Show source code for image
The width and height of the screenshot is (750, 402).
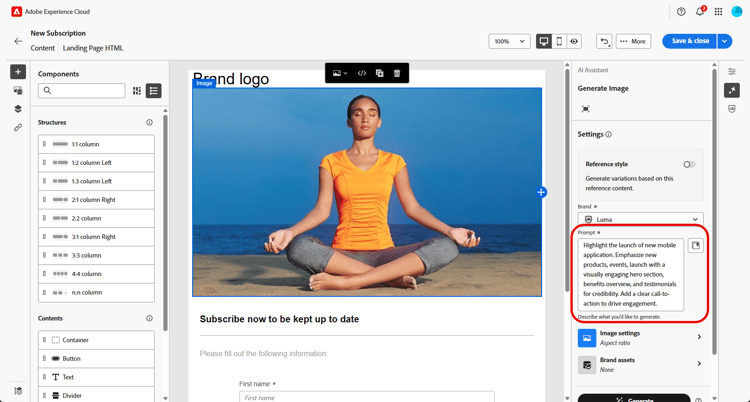(362, 73)
